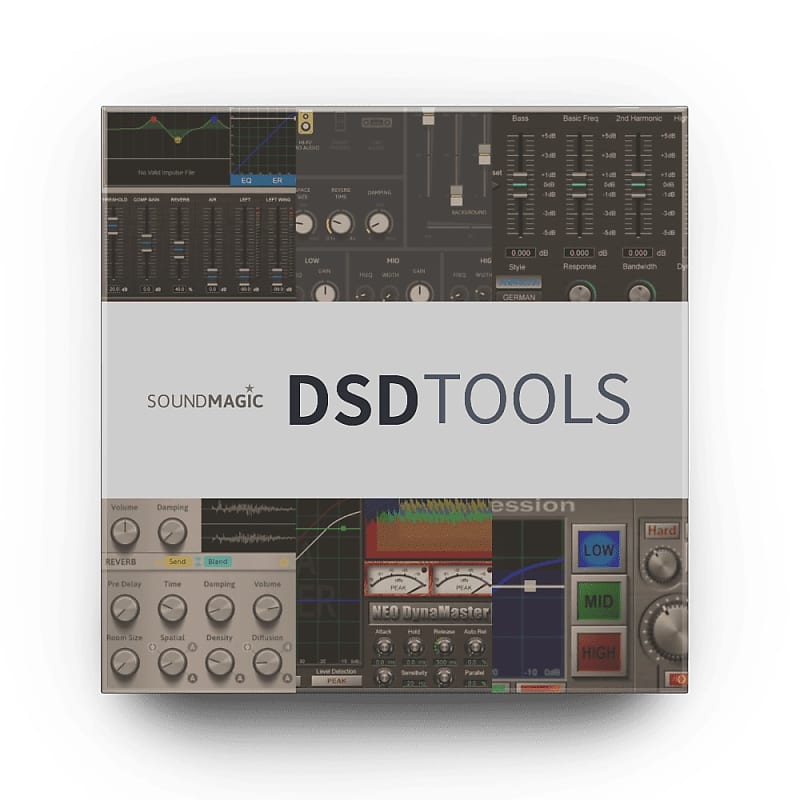Select the GERMAN style option
800x800 pixels.
(519, 297)
